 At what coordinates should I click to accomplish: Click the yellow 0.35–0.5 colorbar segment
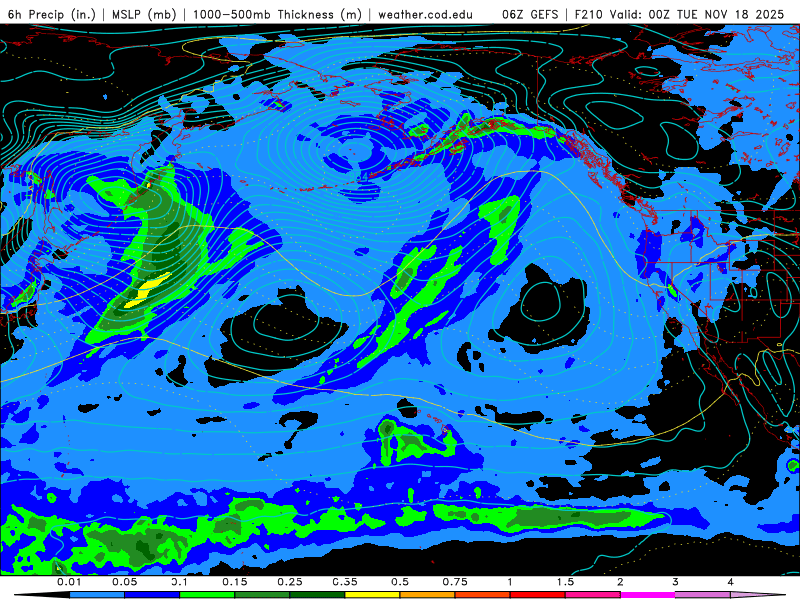click(372, 595)
